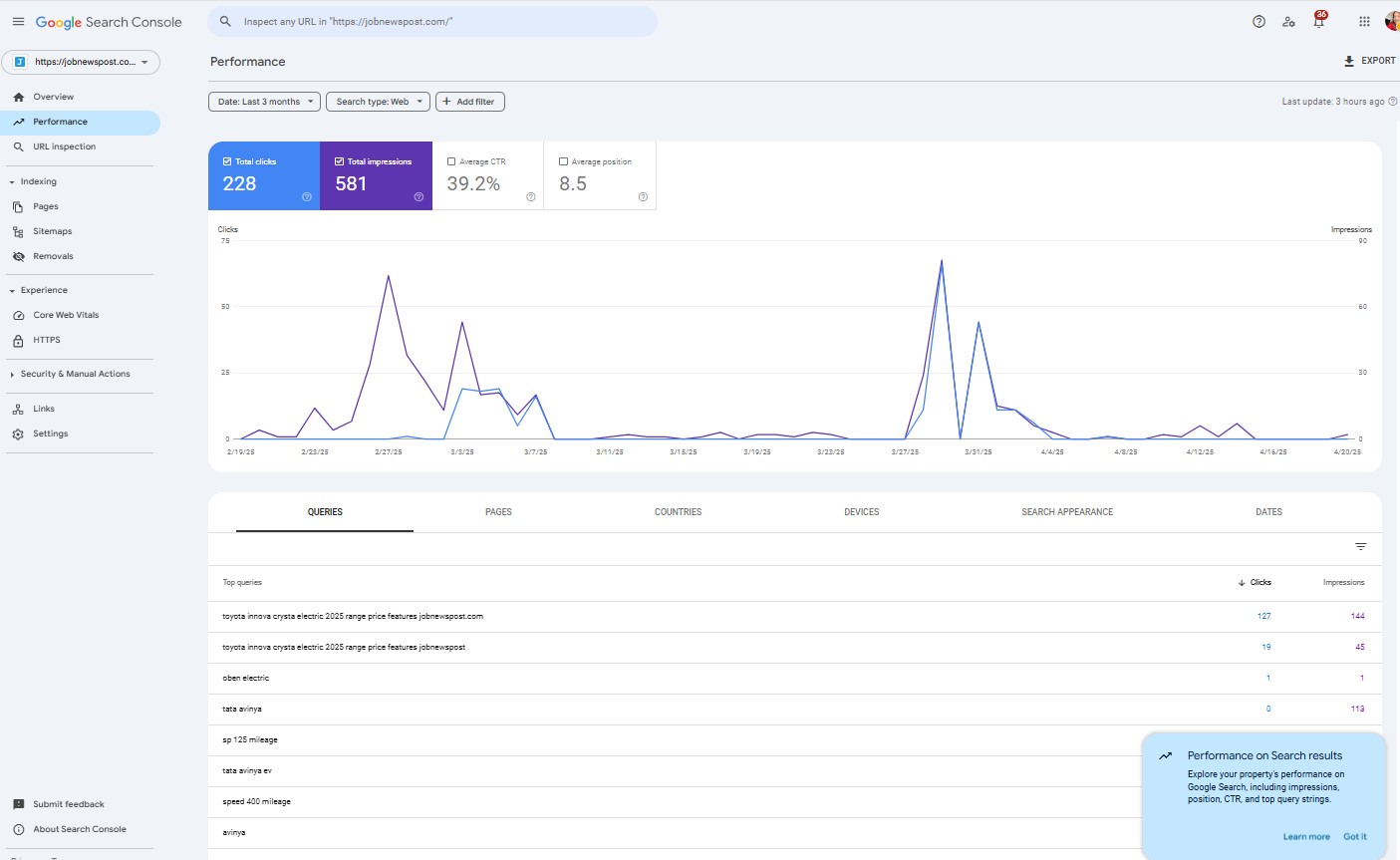Screen dimensions: 1400x860
Task: Switch to the Queries tab
Action: tap(325, 512)
